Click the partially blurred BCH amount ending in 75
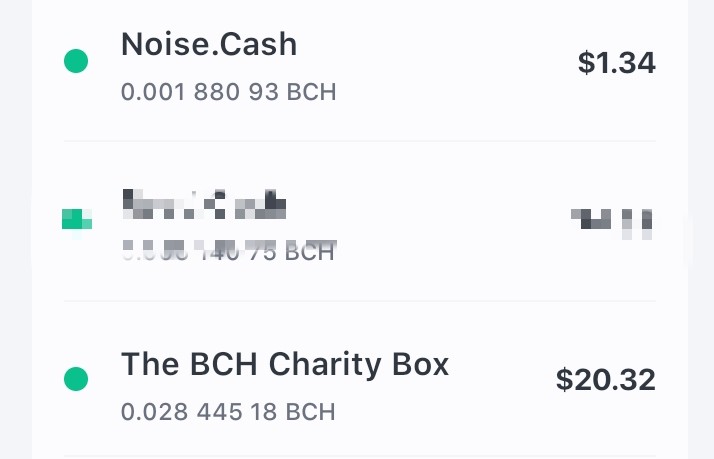 pos(230,250)
